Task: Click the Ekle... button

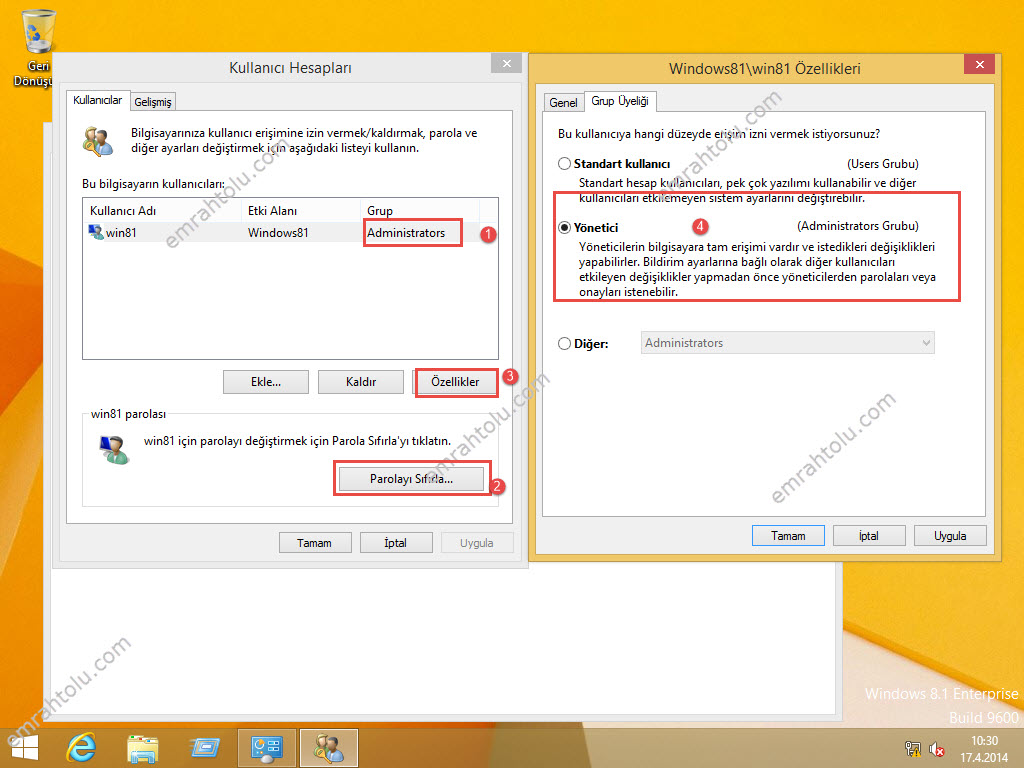Action: click(x=266, y=382)
